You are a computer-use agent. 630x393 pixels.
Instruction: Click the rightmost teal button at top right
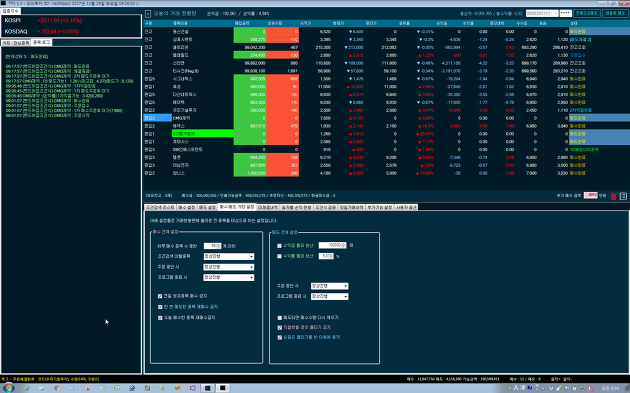pos(615,13)
